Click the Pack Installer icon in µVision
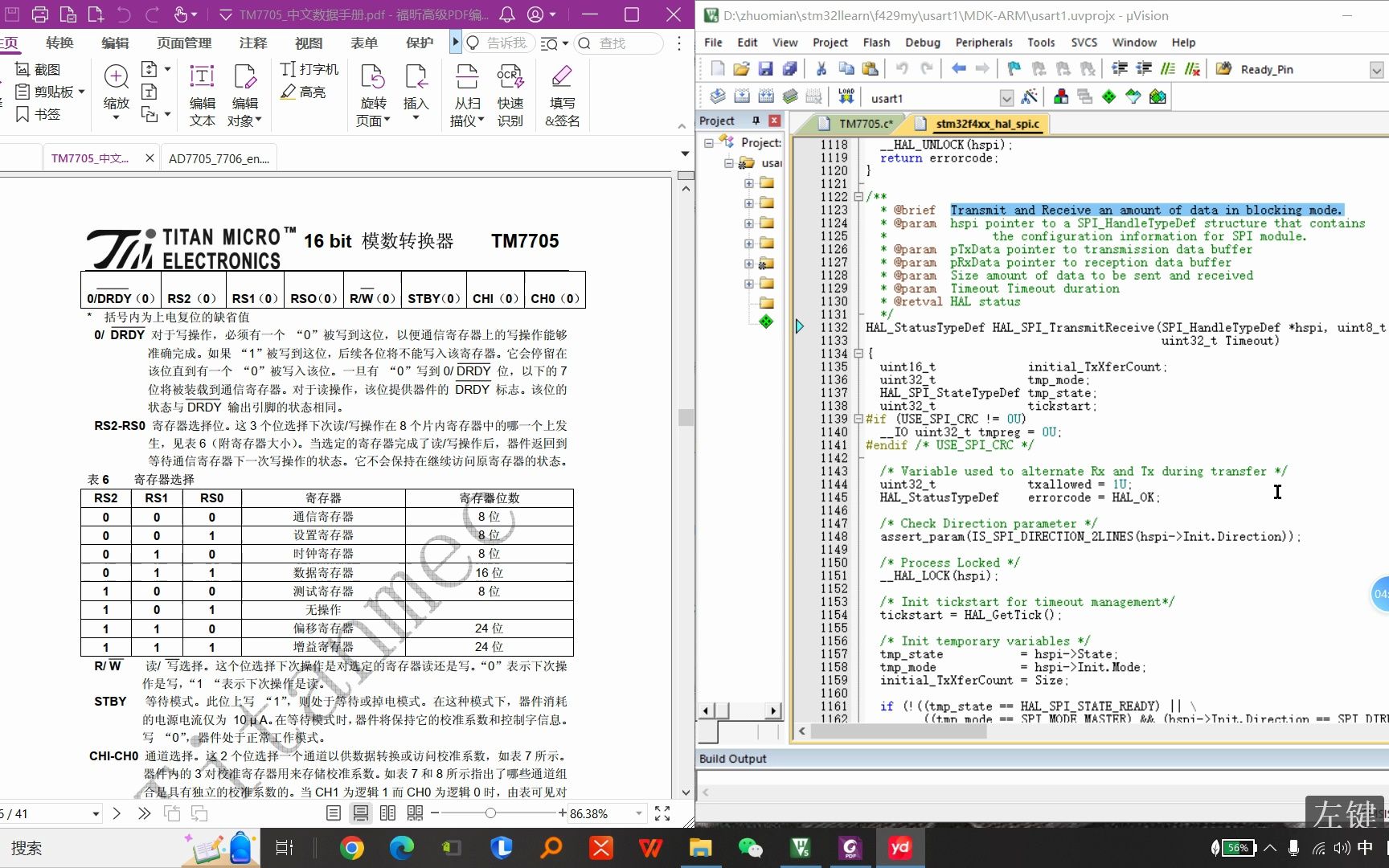Image resolution: width=1389 pixels, height=868 pixels. pyautogui.click(x=1157, y=97)
